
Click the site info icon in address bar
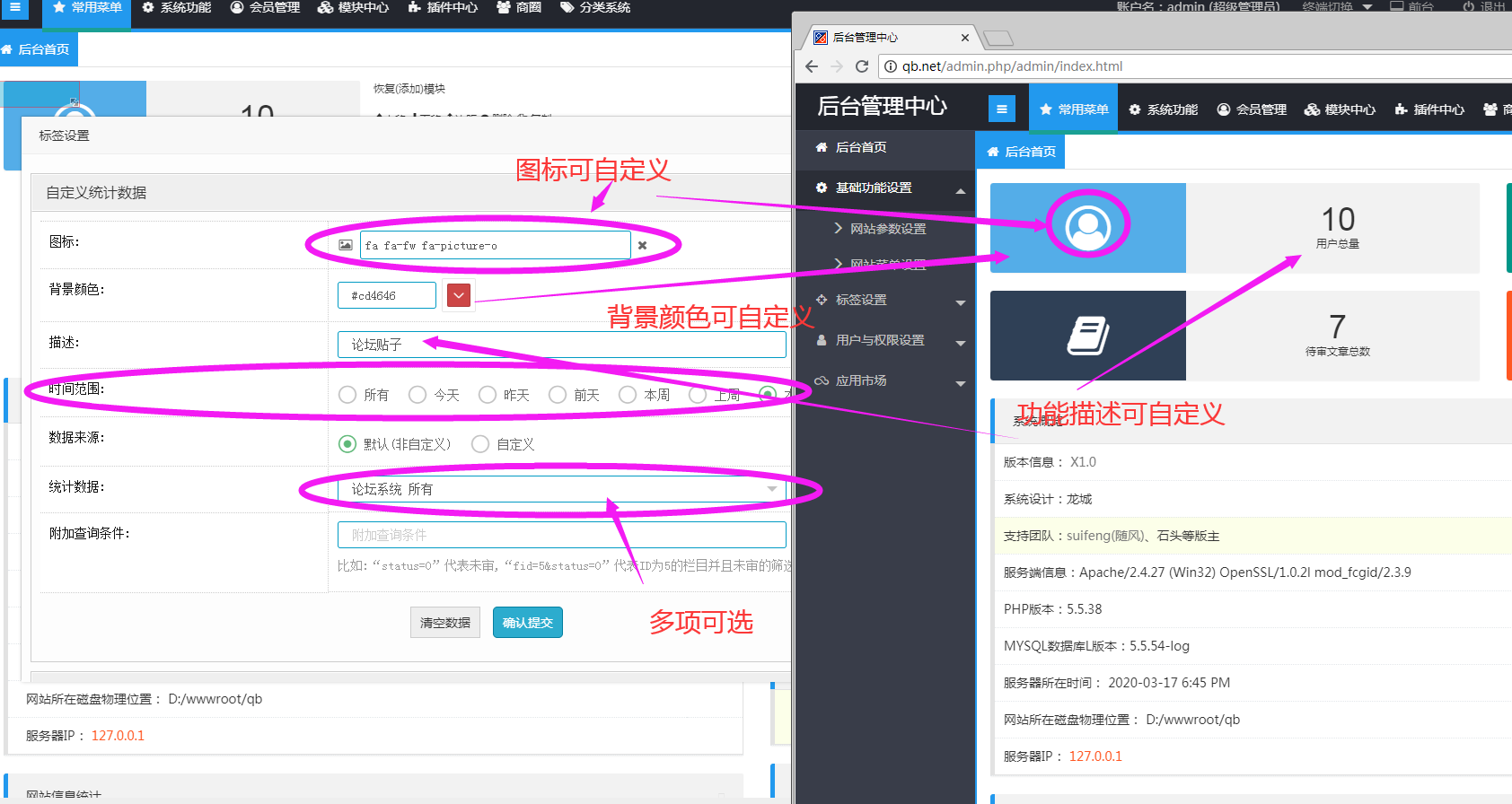(x=891, y=66)
